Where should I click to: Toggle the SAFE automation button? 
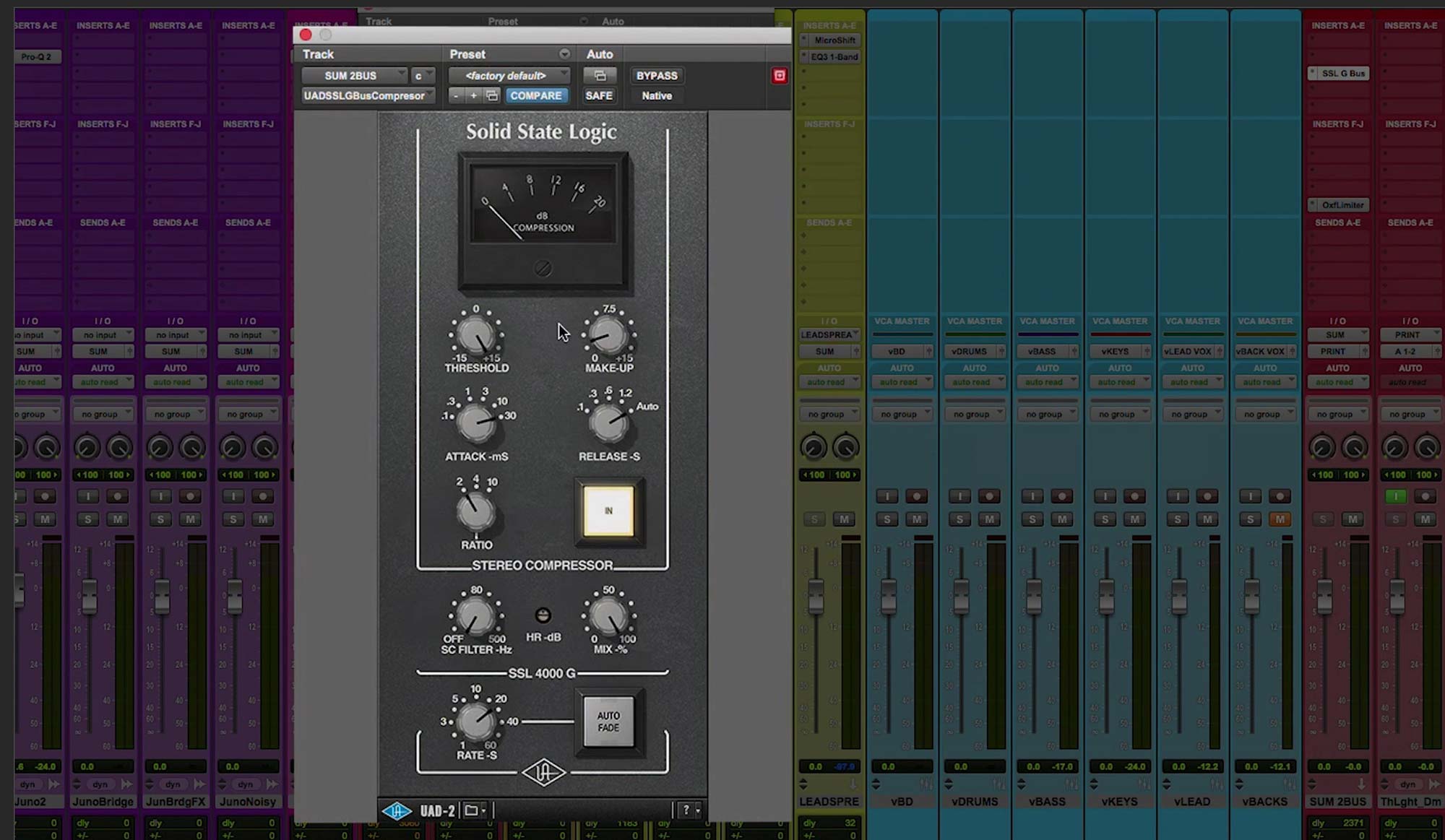tap(599, 95)
